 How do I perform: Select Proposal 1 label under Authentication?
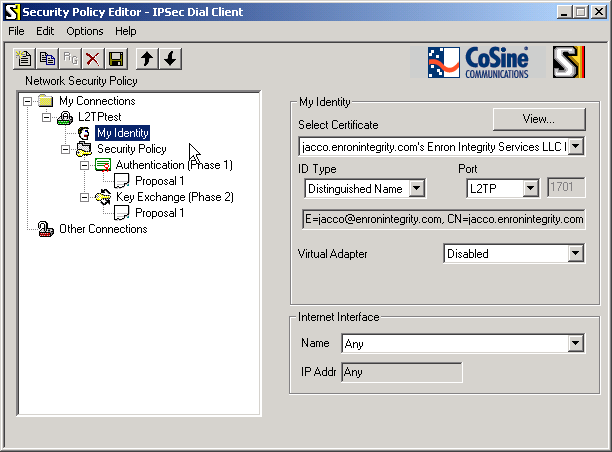pyautogui.click(x=160, y=181)
